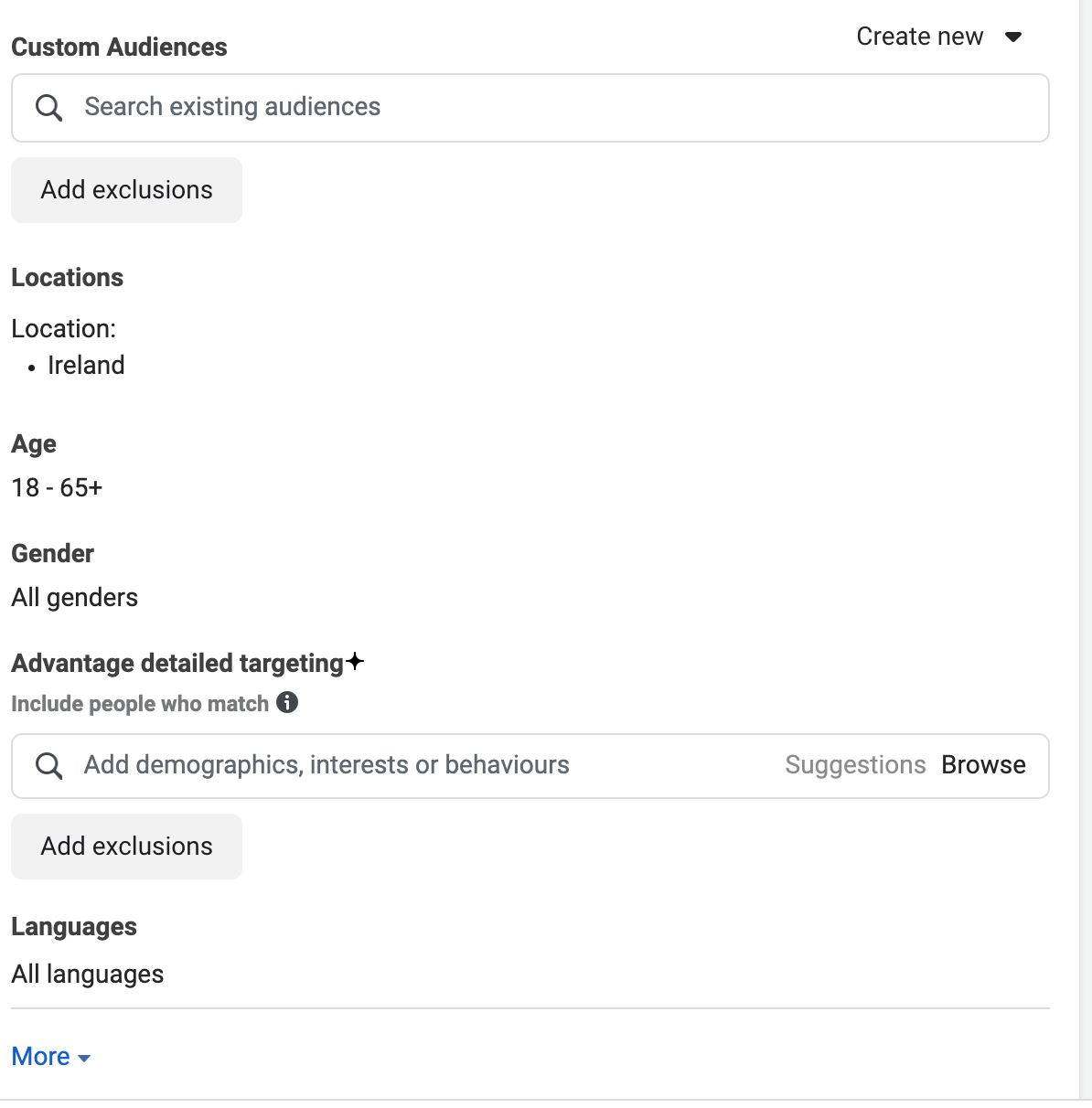
Task: Edit the 18 - 65+ age range
Action: click(57, 488)
